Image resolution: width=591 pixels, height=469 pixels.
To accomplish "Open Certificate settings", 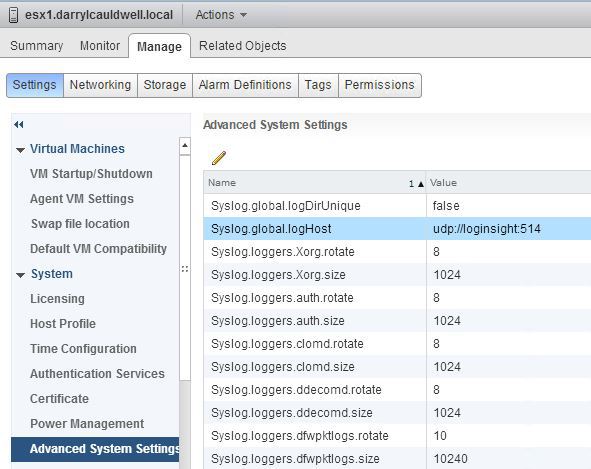I will (x=59, y=398).
